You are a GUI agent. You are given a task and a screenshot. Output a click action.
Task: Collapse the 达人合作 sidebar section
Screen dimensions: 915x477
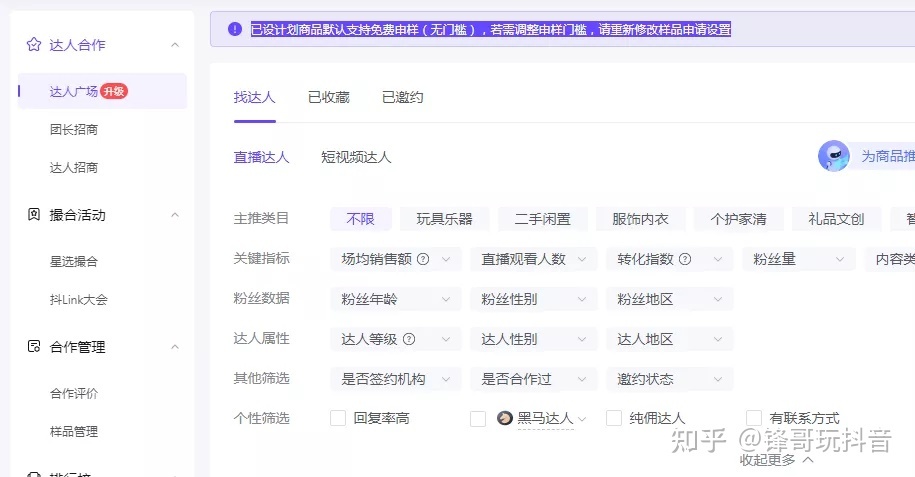coord(175,45)
